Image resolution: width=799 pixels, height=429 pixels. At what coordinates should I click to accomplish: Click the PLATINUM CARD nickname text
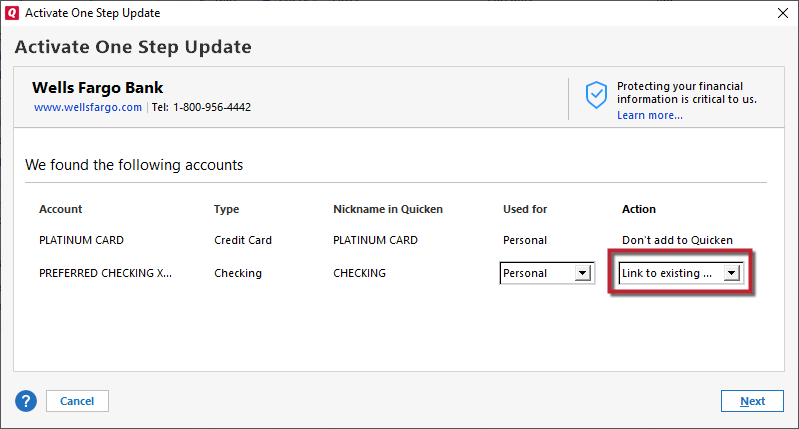pyautogui.click(x=375, y=240)
